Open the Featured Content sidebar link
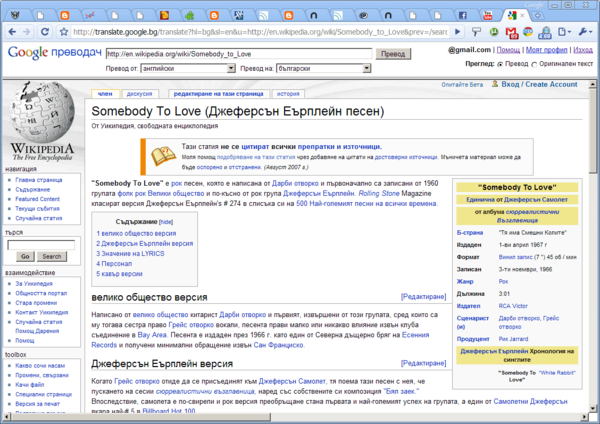Image resolution: width=600 pixels, height=424 pixels. click(38, 199)
